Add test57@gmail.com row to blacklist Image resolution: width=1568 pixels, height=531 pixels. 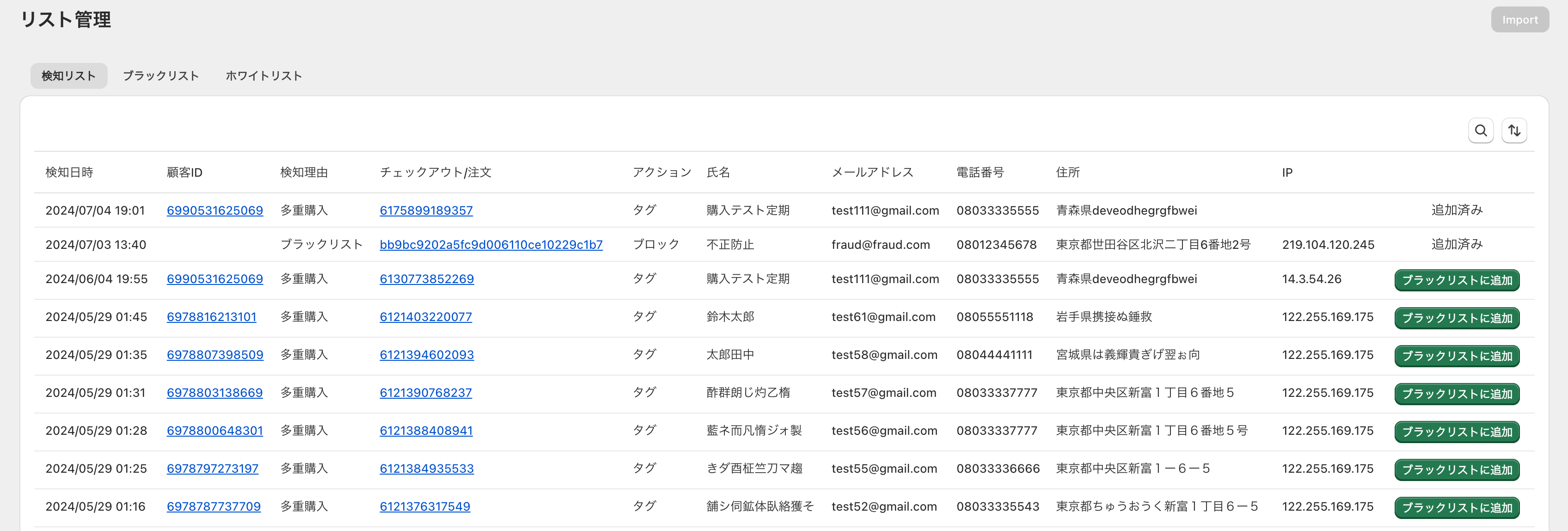[x=1457, y=394]
